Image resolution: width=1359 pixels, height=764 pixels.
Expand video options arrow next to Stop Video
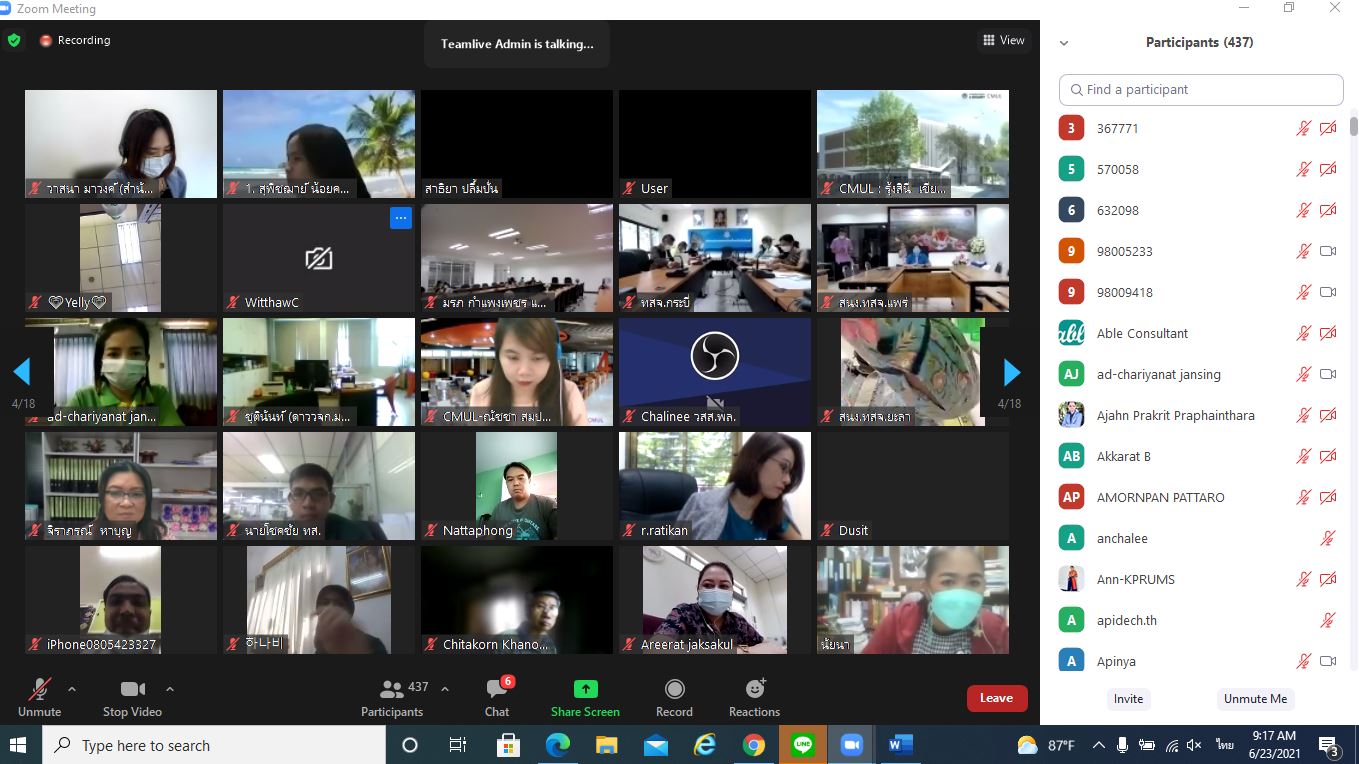coord(170,689)
